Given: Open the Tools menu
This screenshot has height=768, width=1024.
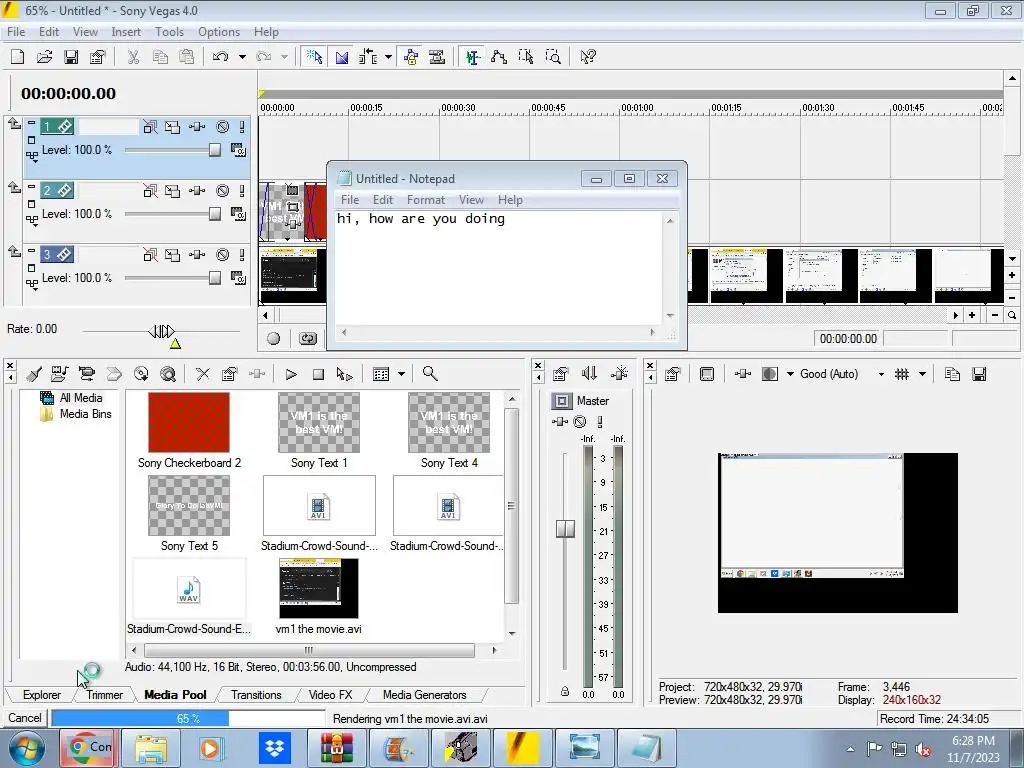Looking at the screenshot, I should (169, 31).
